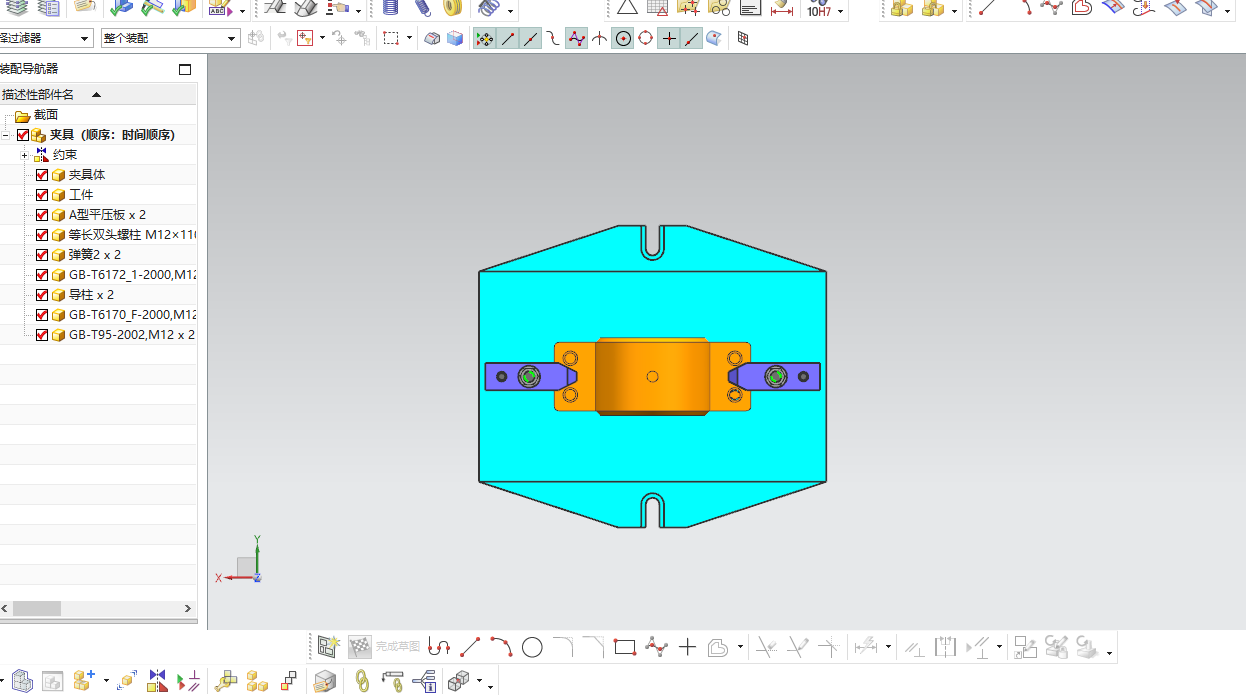The height and width of the screenshot is (695, 1246).
Task: Toggle snap to End Point option
Action: tap(508, 39)
